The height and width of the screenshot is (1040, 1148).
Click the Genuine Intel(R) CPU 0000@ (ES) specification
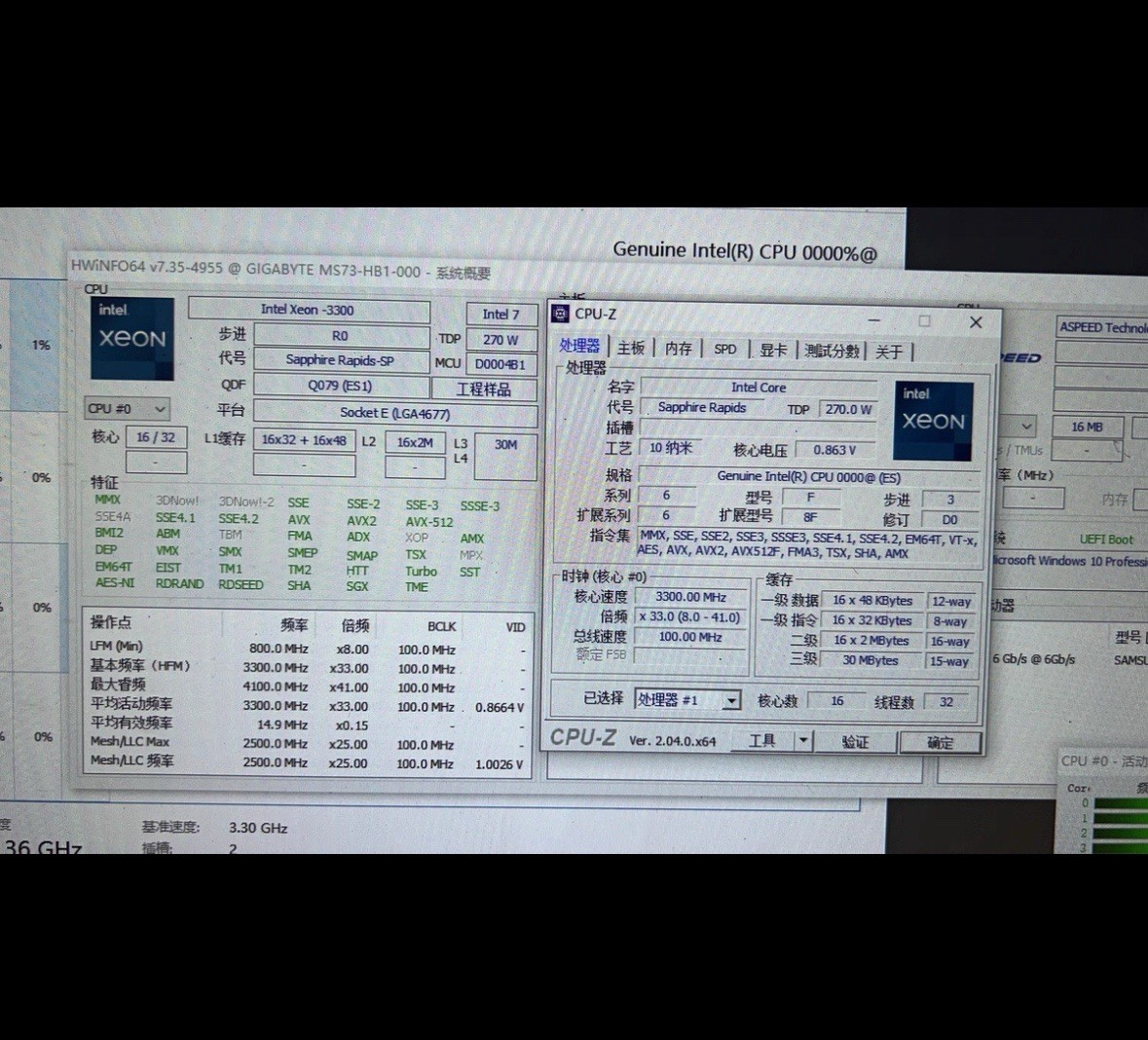tap(809, 477)
